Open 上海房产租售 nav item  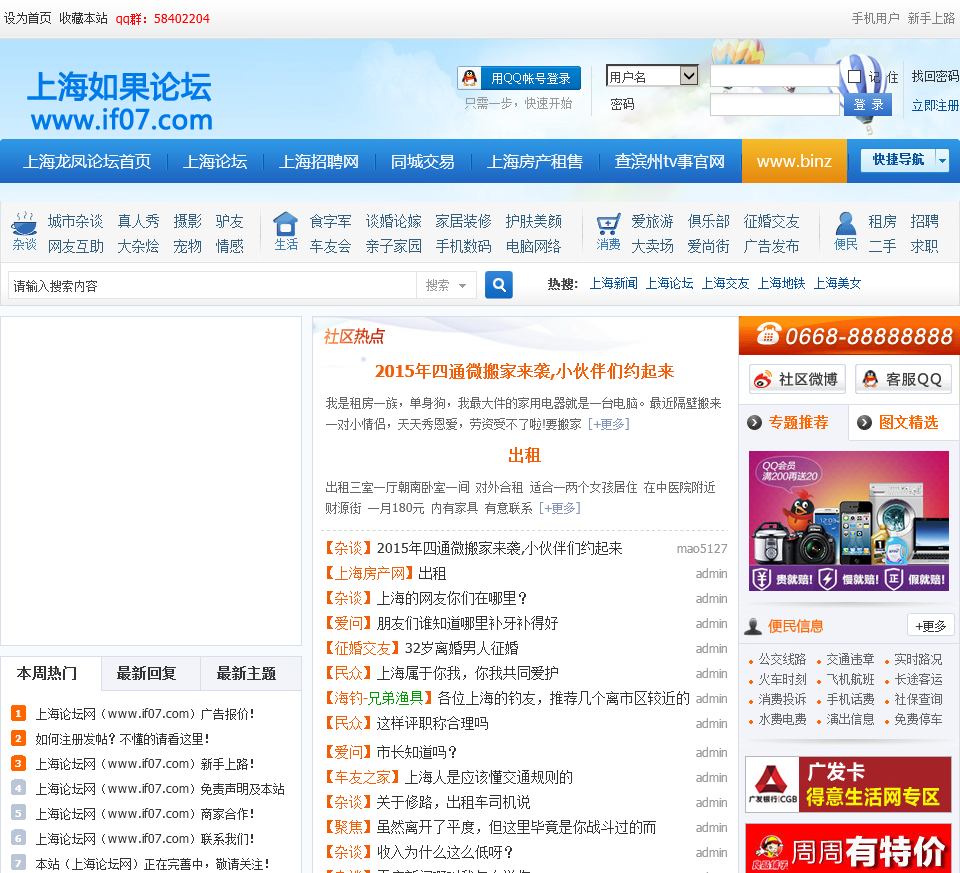[534, 162]
